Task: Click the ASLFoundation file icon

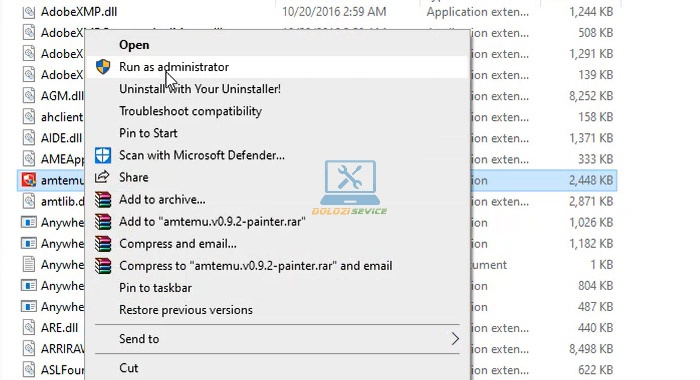Action: pyautogui.click(x=29, y=370)
